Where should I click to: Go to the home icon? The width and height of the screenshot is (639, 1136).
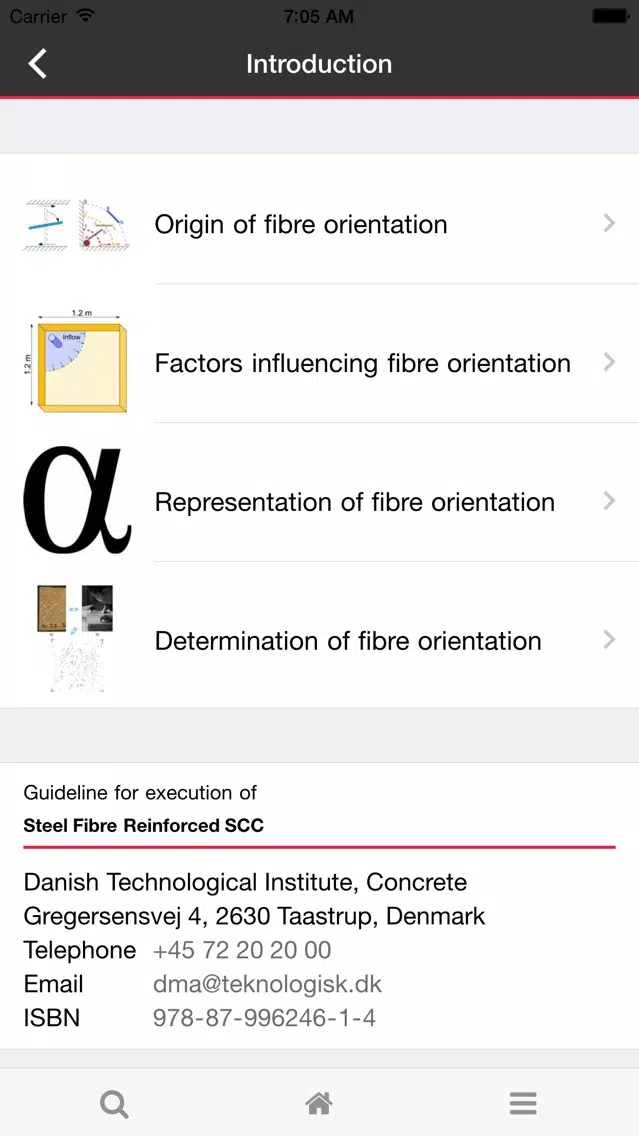pos(319,1103)
